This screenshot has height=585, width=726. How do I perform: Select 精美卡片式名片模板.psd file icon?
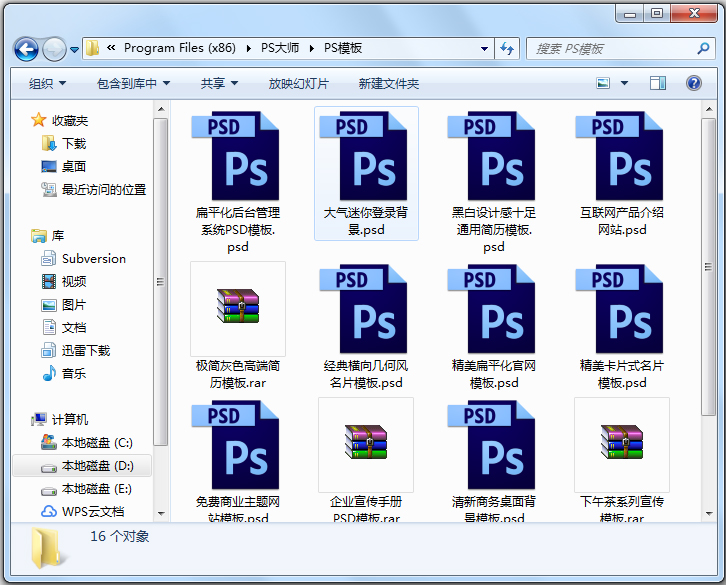coord(621,309)
